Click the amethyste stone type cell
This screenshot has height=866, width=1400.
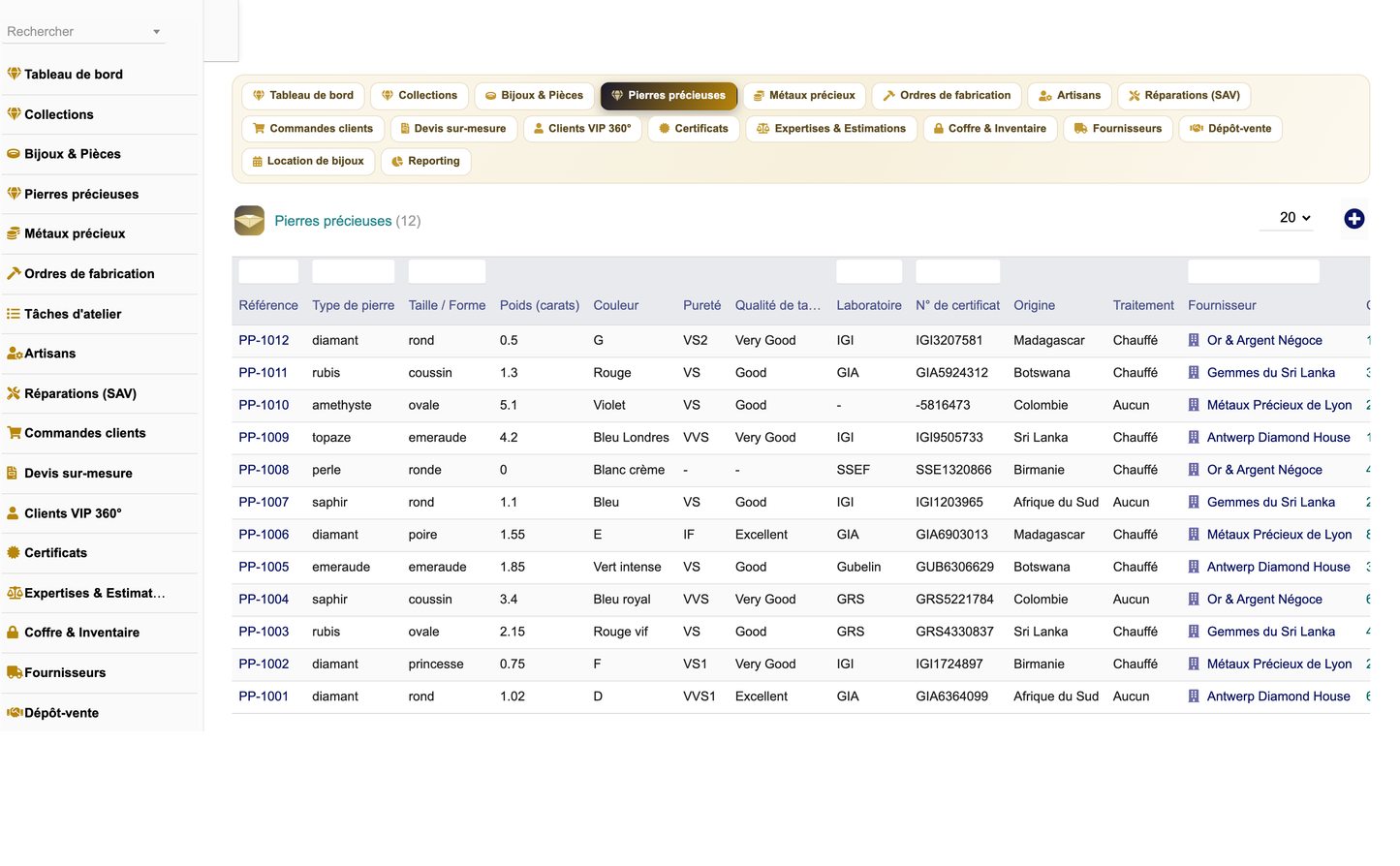click(x=342, y=405)
